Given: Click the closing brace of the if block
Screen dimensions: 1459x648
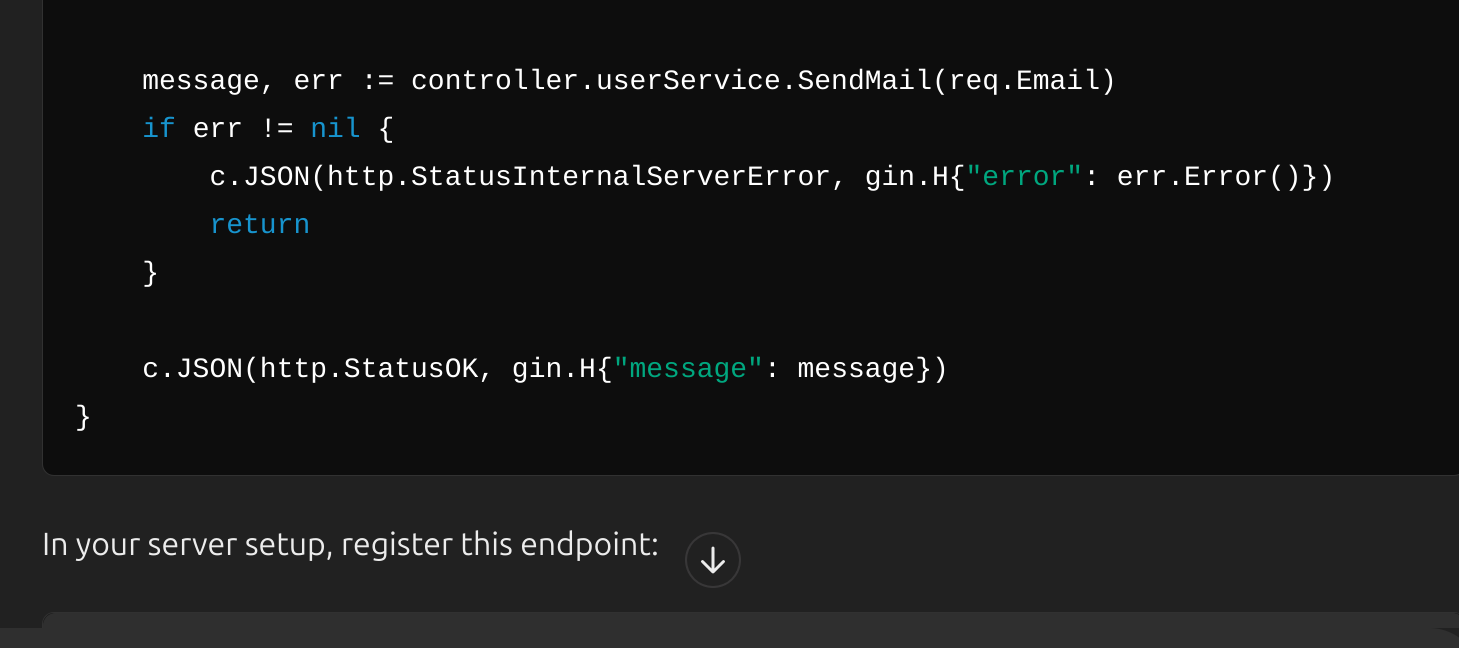Looking at the screenshot, I should pyautogui.click(x=150, y=273).
